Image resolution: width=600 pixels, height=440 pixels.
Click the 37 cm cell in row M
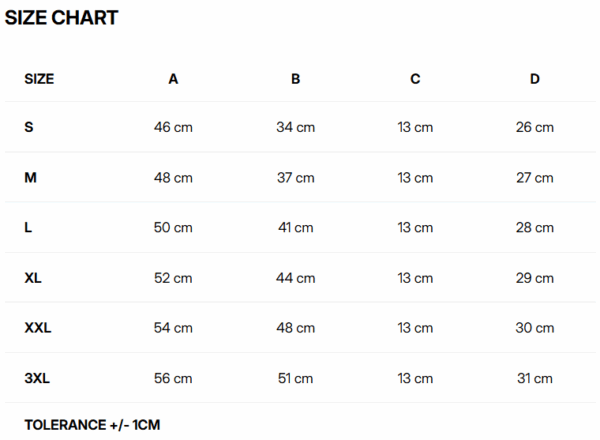pyautogui.click(x=295, y=177)
